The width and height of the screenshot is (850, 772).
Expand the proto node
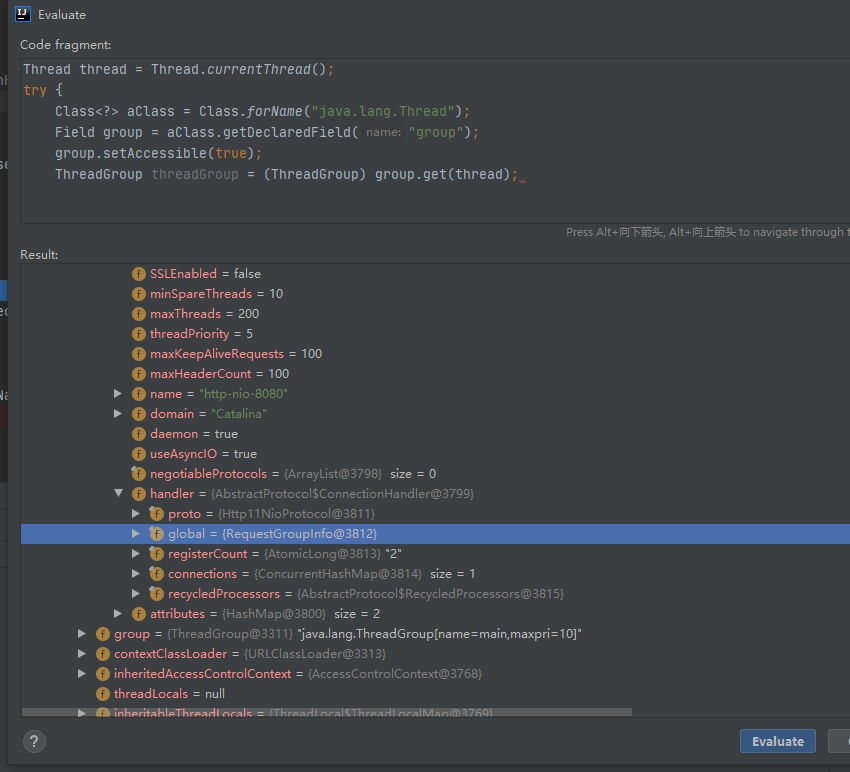(x=136, y=513)
